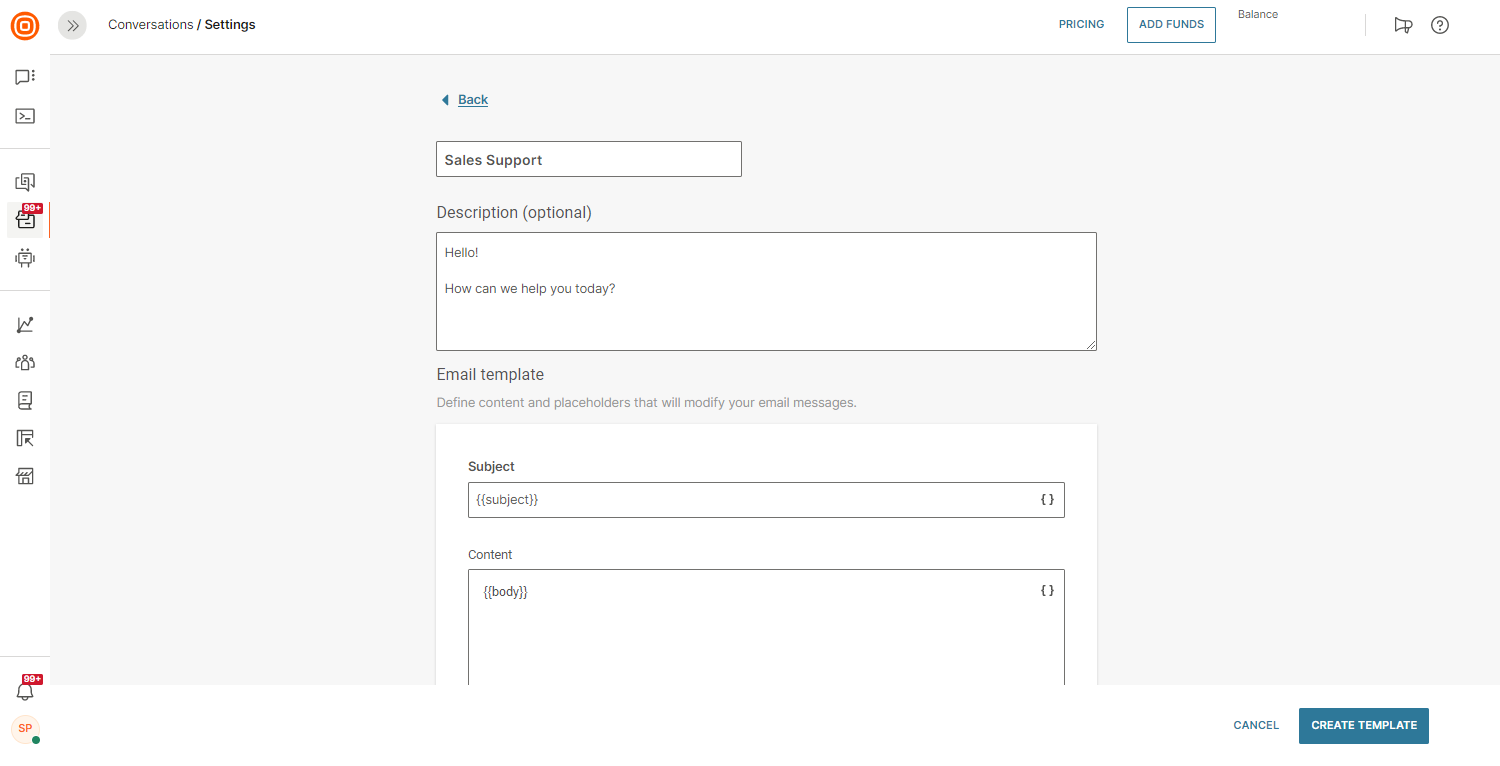This screenshot has width=1500, height=766.
Task: Go to Conversations in the breadcrumb
Action: [150, 25]
